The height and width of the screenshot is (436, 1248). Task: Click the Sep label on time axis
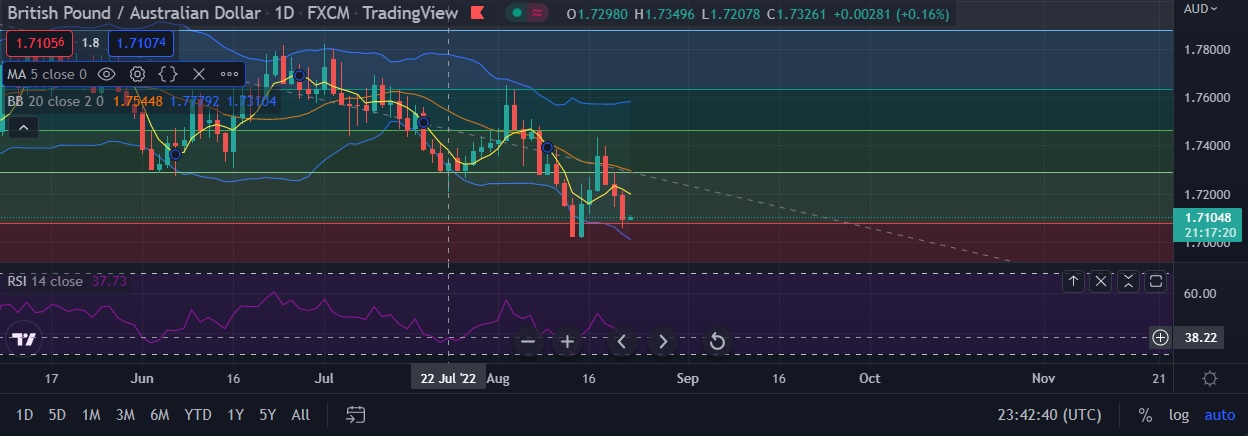[687, 379]
